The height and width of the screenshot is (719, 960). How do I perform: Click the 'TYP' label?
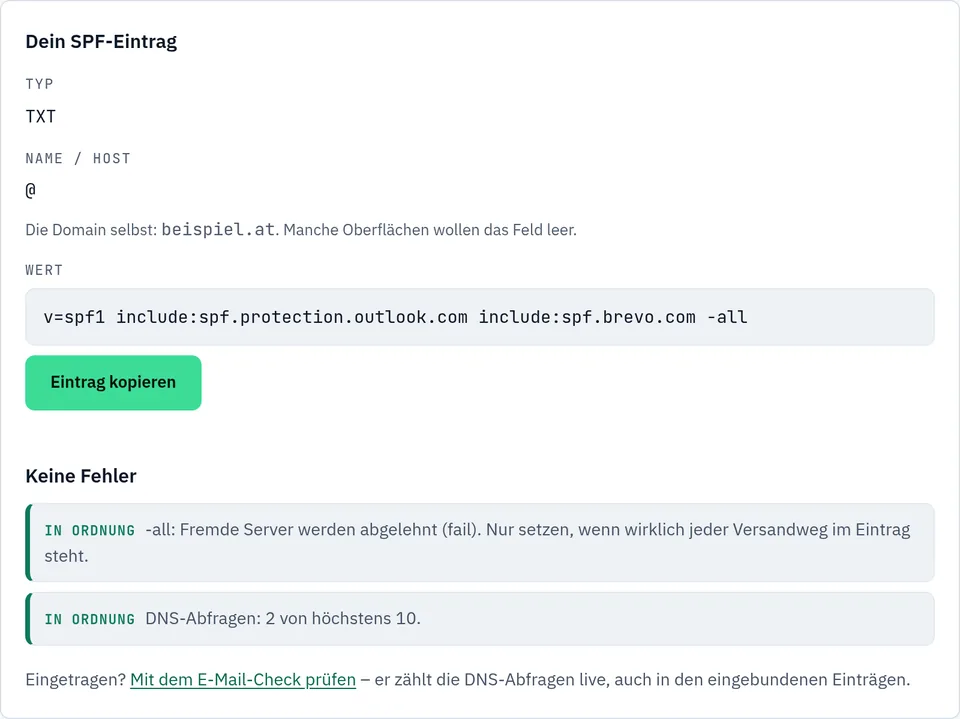pos(39,84)
